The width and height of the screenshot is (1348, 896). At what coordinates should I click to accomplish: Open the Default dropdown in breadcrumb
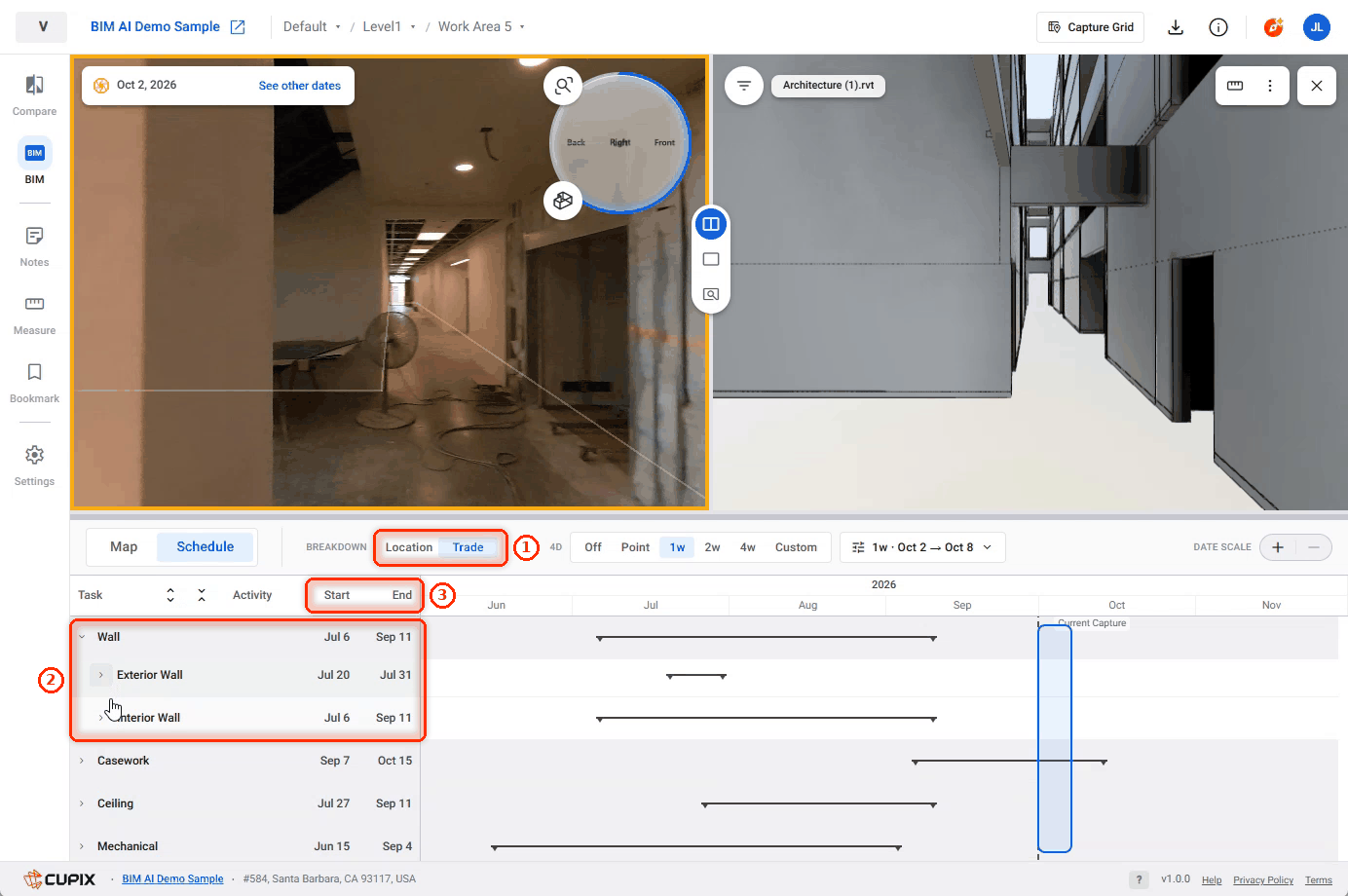313,27
